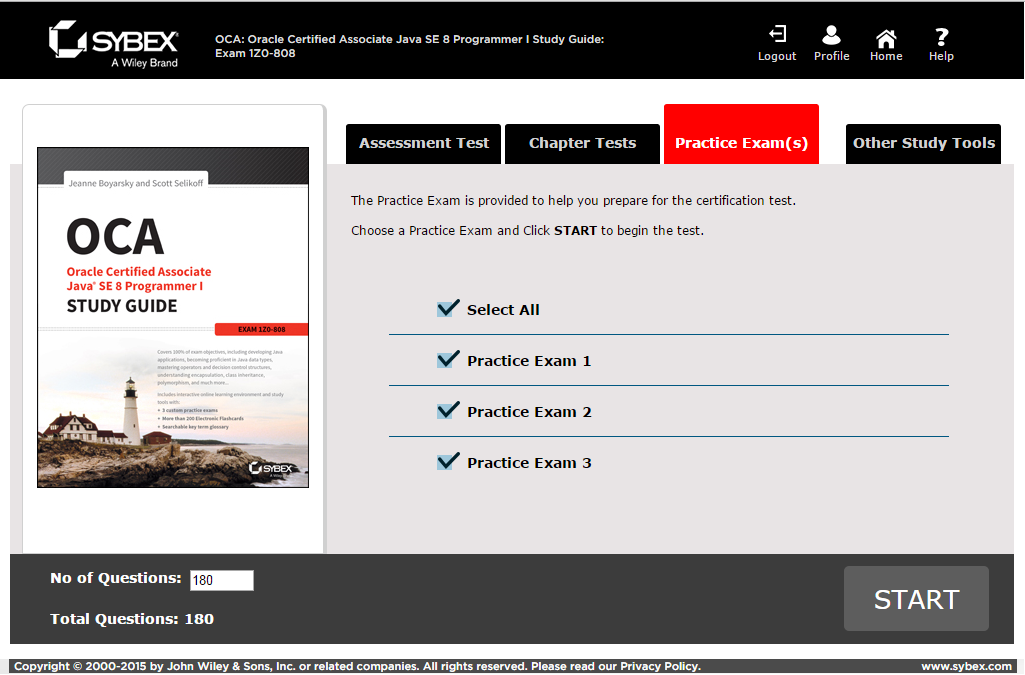
Task: Click the START button
Action: click(x=916, y=599)
